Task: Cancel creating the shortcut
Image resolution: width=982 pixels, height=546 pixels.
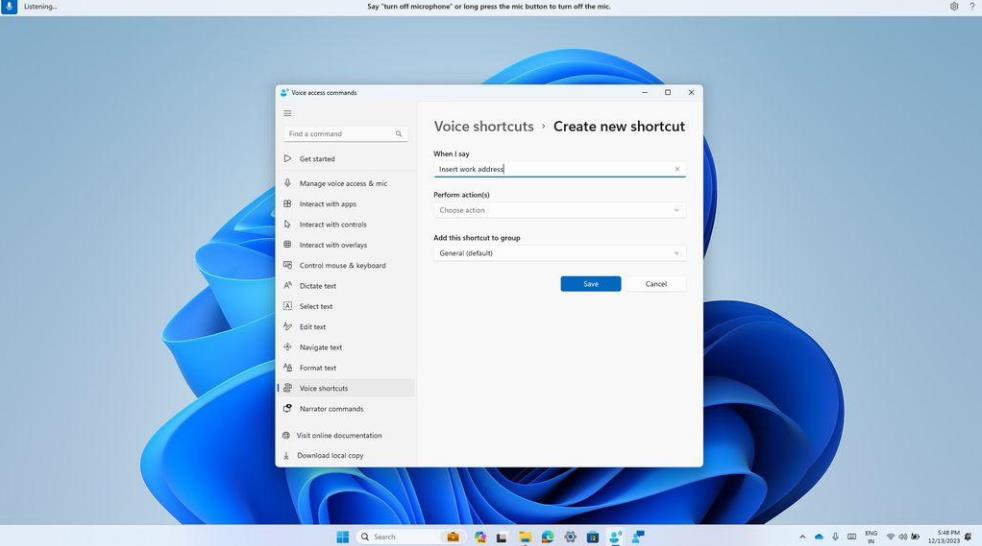Action: point(656,284)
